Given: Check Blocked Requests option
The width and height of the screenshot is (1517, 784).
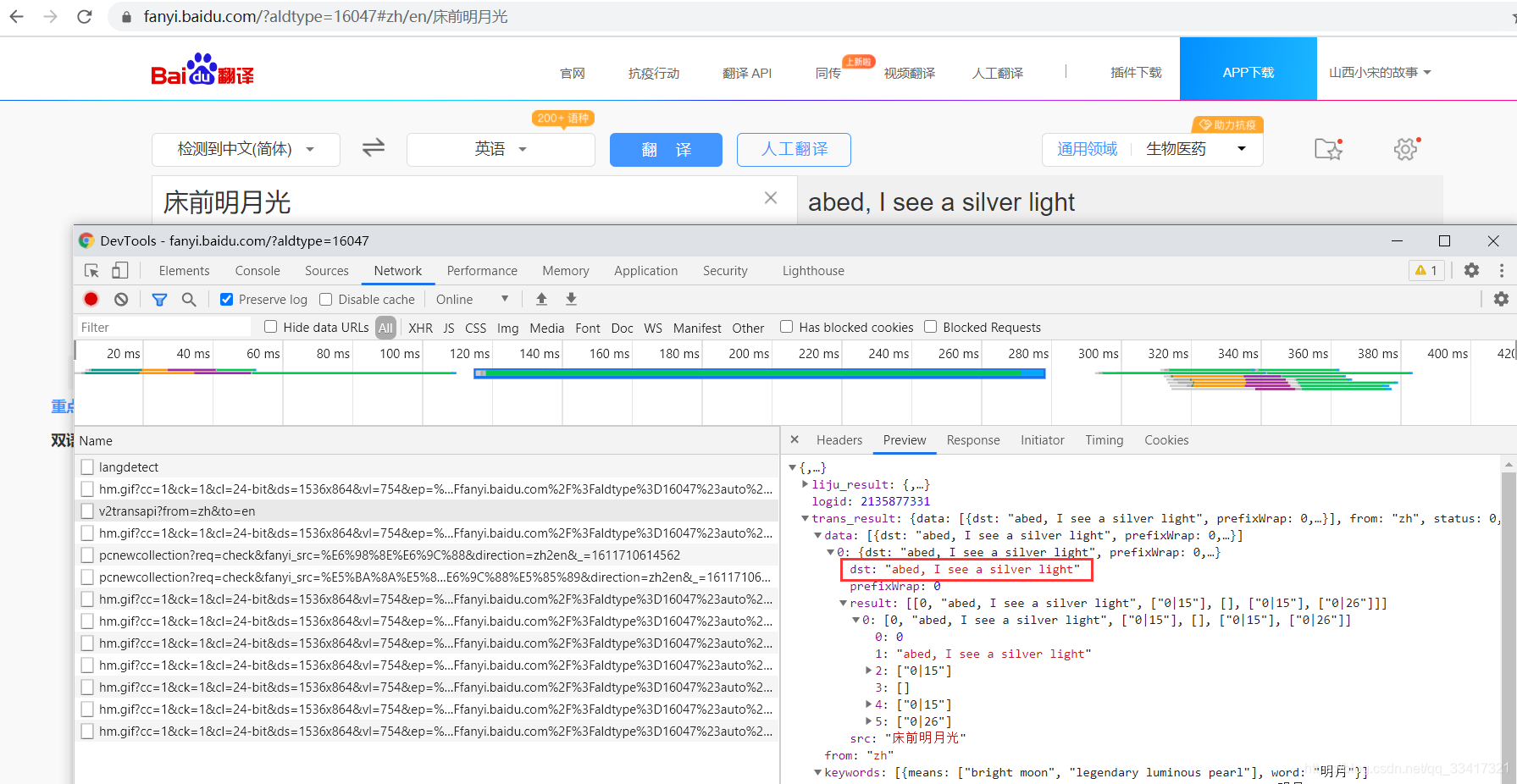Looking at the screenshot, I should click(x=930, y=327).
